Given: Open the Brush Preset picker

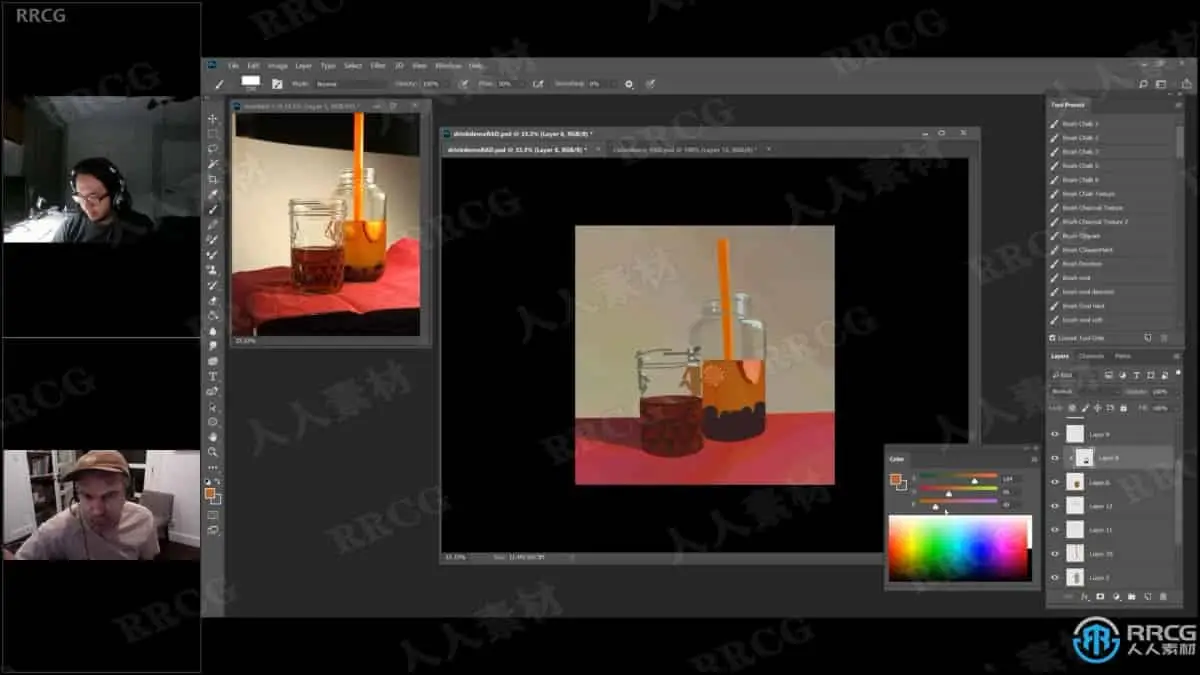Looking at the screenshot, I should [x=251, y=84].
